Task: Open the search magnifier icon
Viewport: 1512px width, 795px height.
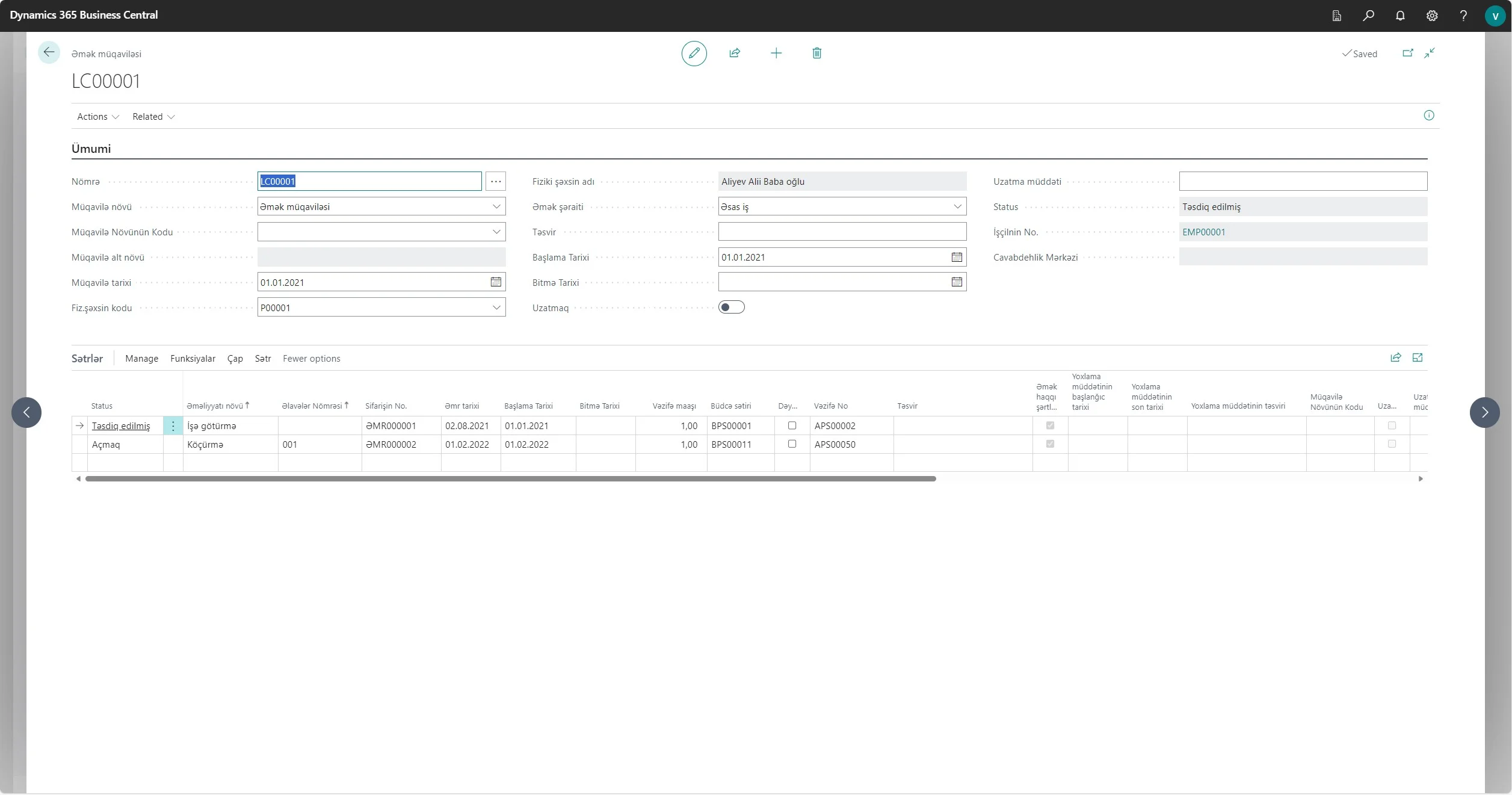Action: tap(1368, 16)
